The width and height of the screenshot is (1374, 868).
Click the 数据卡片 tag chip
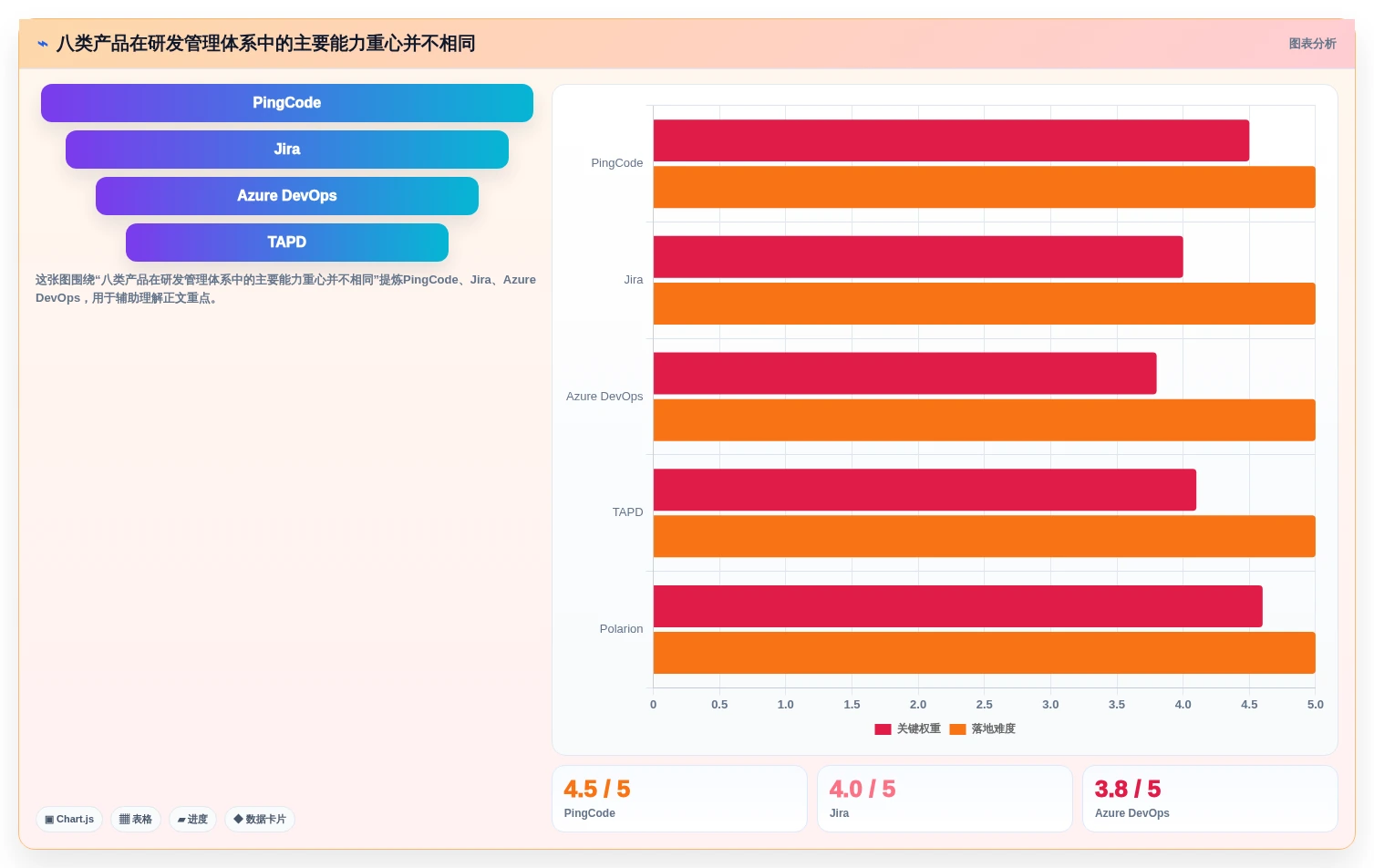[x=260, y=819]
